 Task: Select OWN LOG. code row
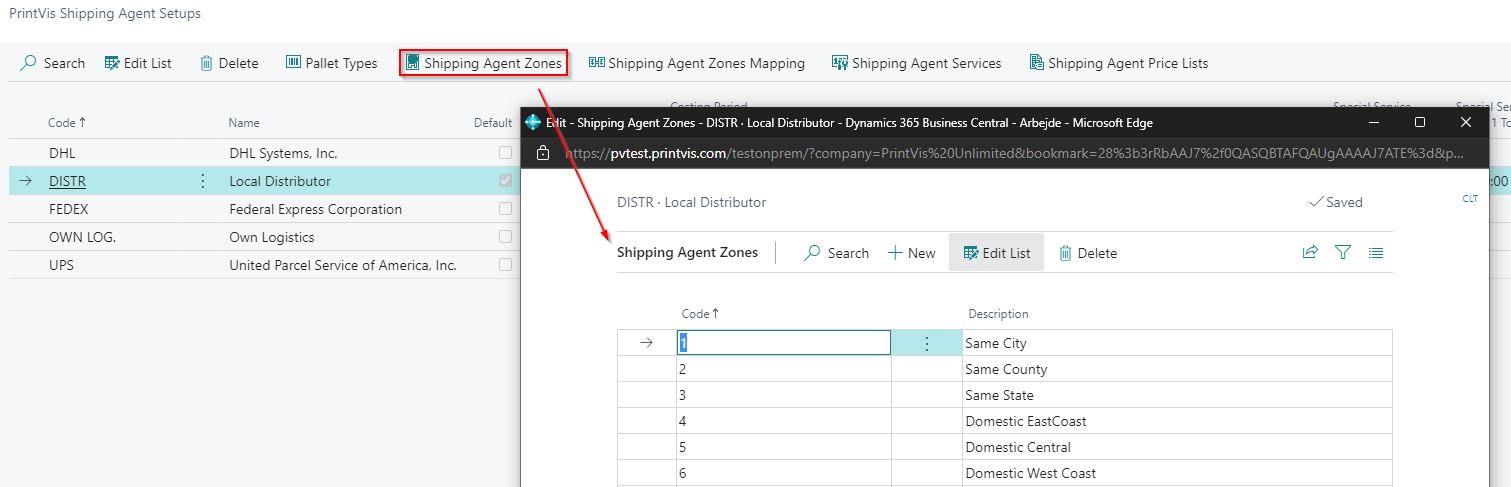click(83, 237)
